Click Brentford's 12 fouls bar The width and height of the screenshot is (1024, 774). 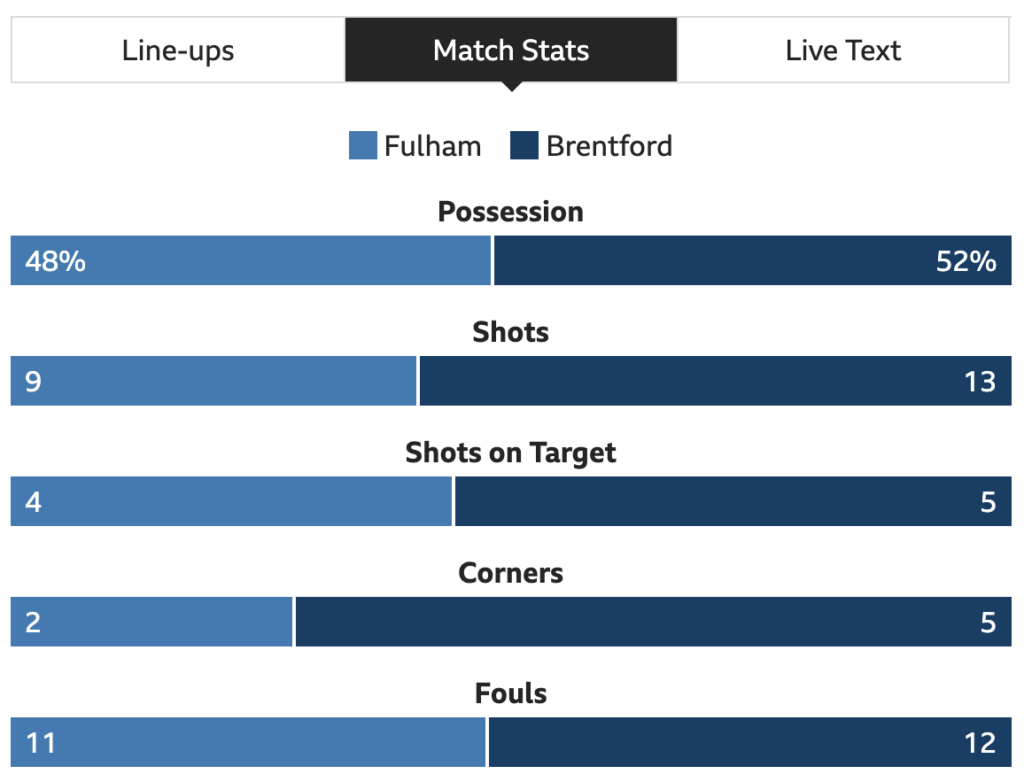click(x=750, y=743)
